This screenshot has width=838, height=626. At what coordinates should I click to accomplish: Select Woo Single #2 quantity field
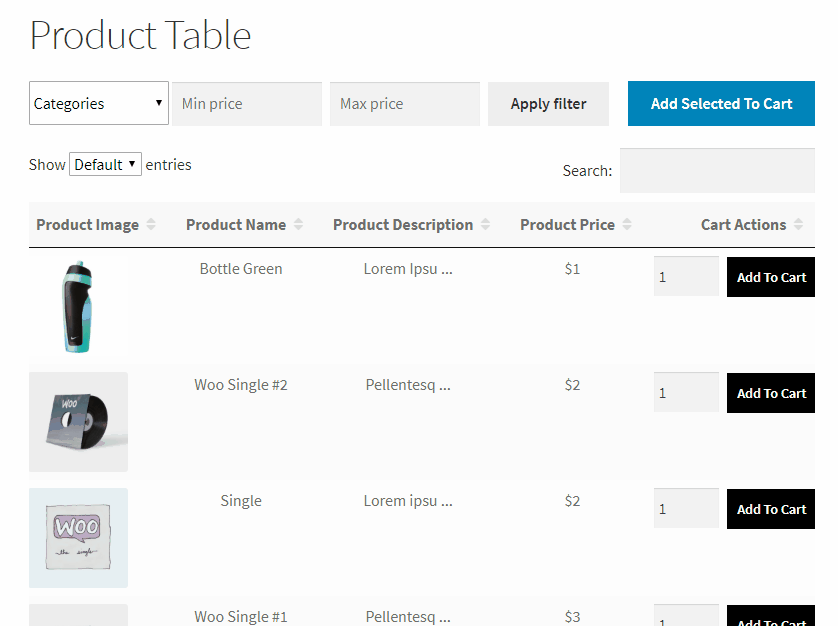[685, 393]
